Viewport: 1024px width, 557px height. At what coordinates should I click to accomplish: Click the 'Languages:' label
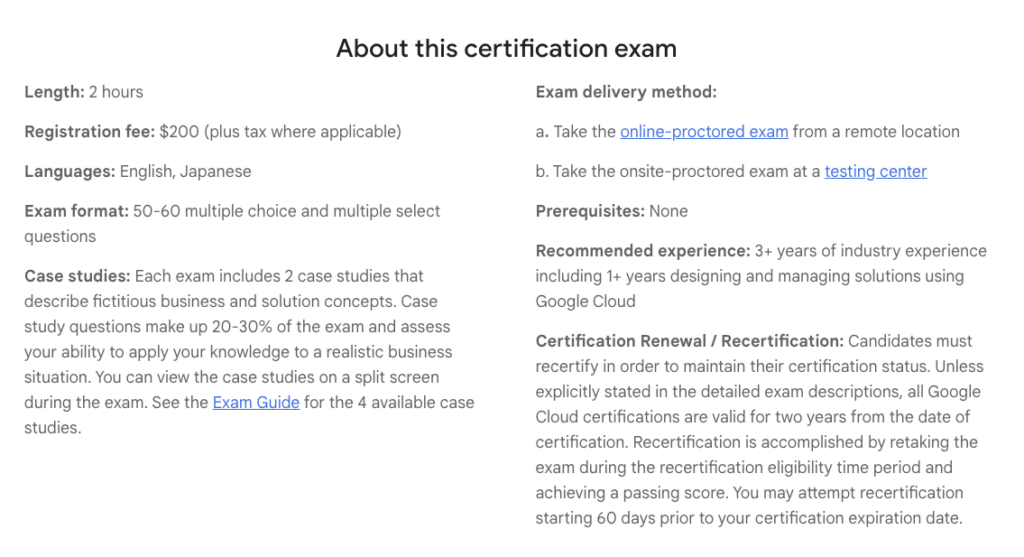pyautogui.click(x=70, y=172)
